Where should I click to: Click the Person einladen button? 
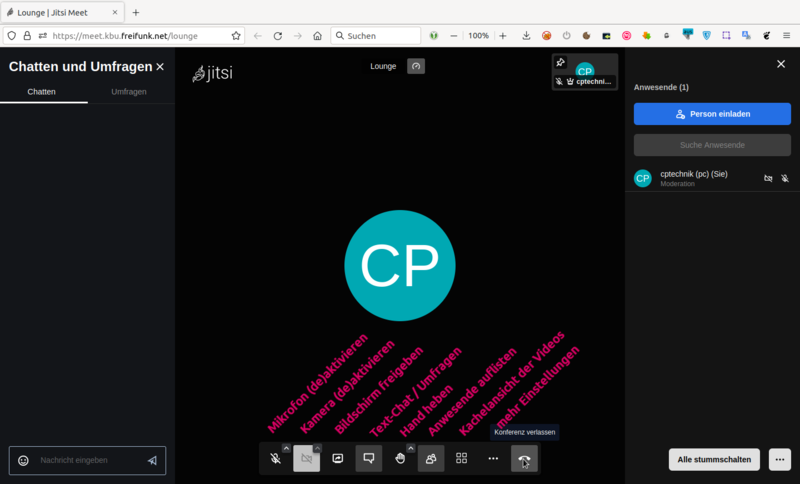(712, 114)
